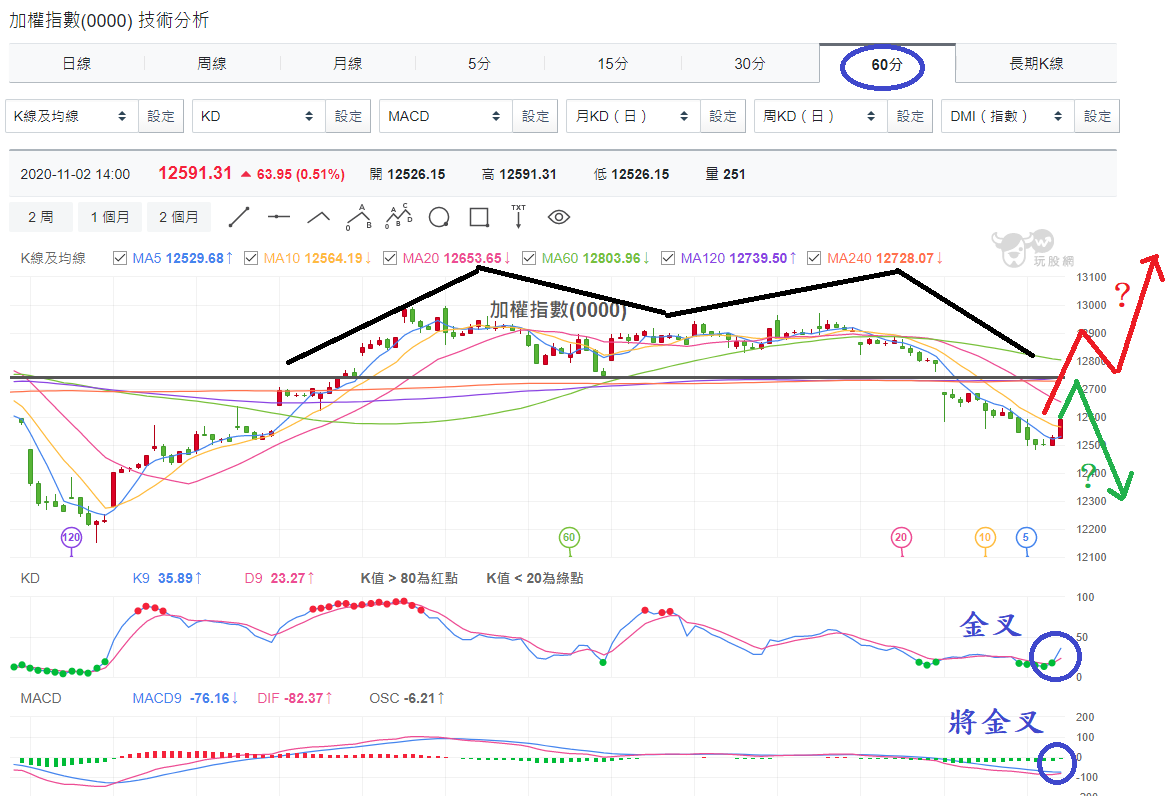
Task: Set chart range to 2 周
Action: click(41, 217)
